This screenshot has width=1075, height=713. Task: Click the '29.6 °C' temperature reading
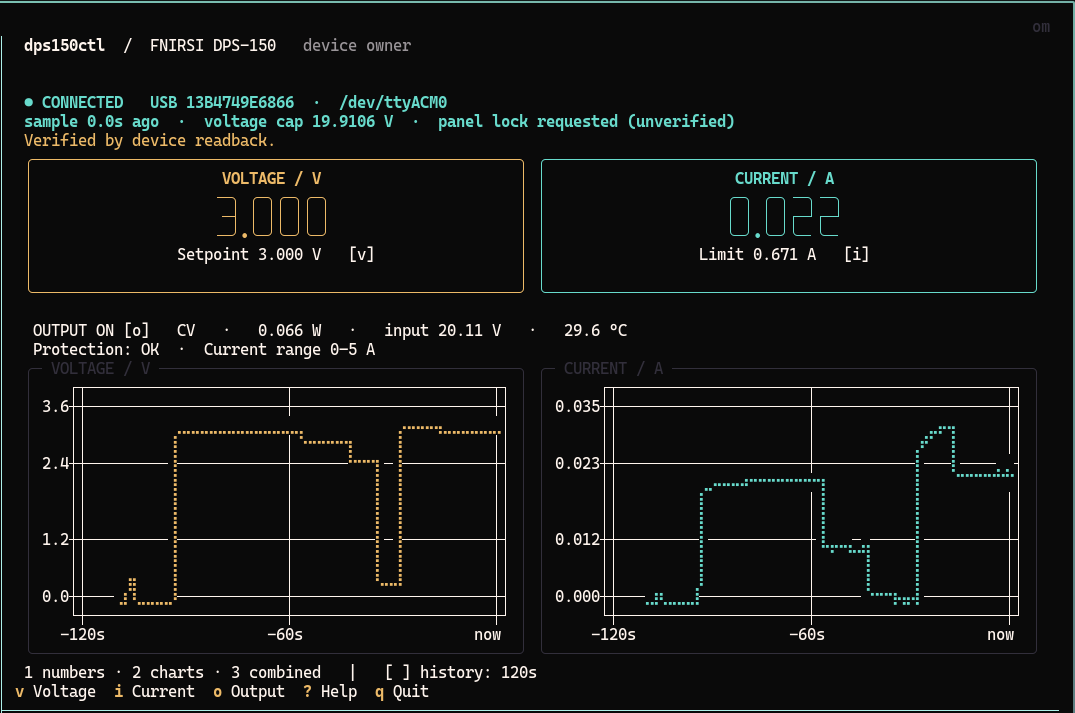pyautogui.click(x=595, y=330)
